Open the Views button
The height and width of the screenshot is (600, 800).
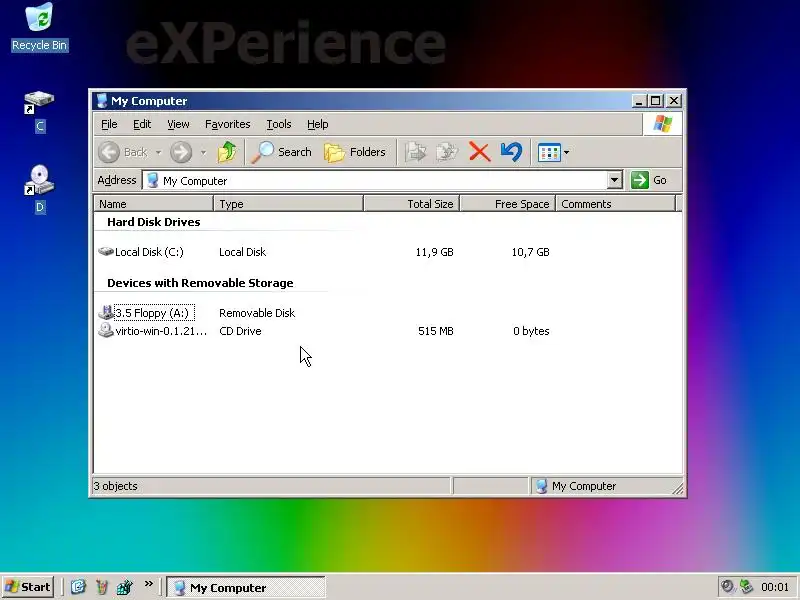(x=549, y=153)
